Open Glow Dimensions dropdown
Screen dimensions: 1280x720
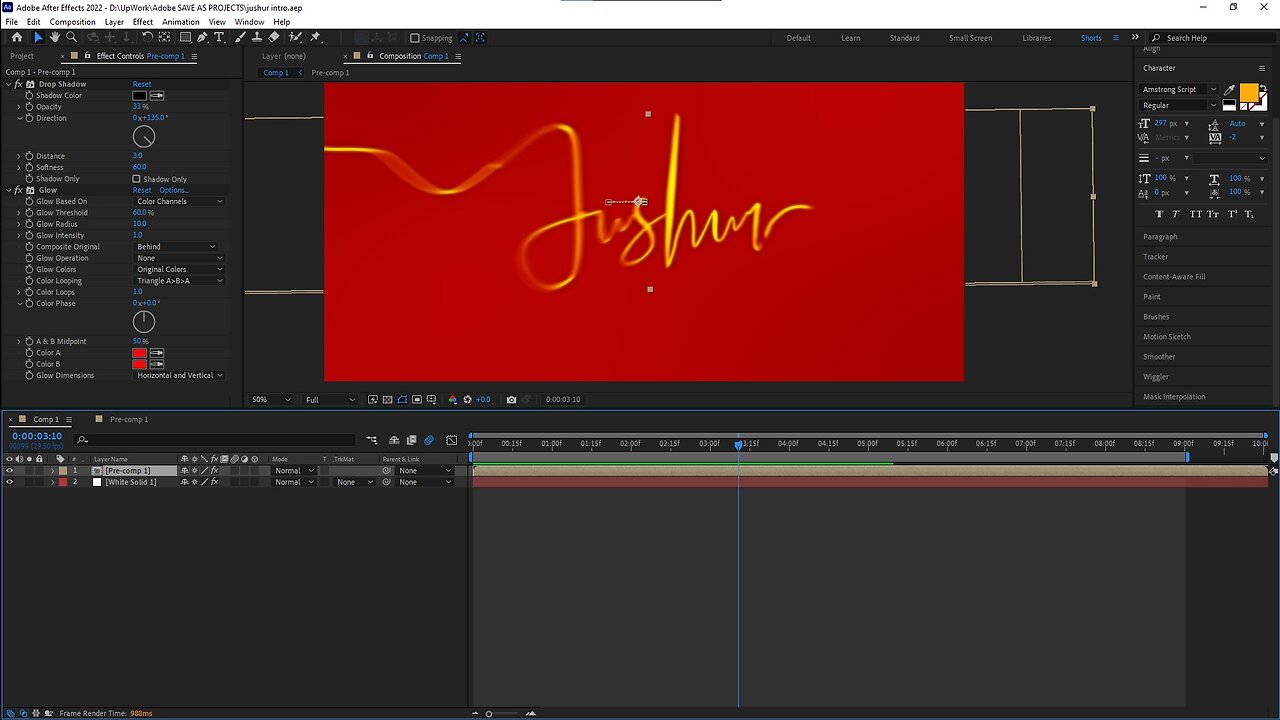coord(179,375)
